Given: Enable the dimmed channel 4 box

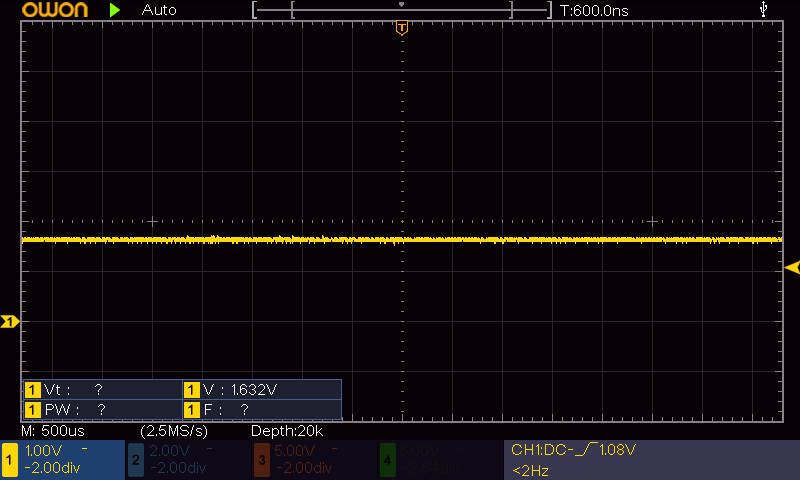Looking at the screenshot, I should 438,460.
